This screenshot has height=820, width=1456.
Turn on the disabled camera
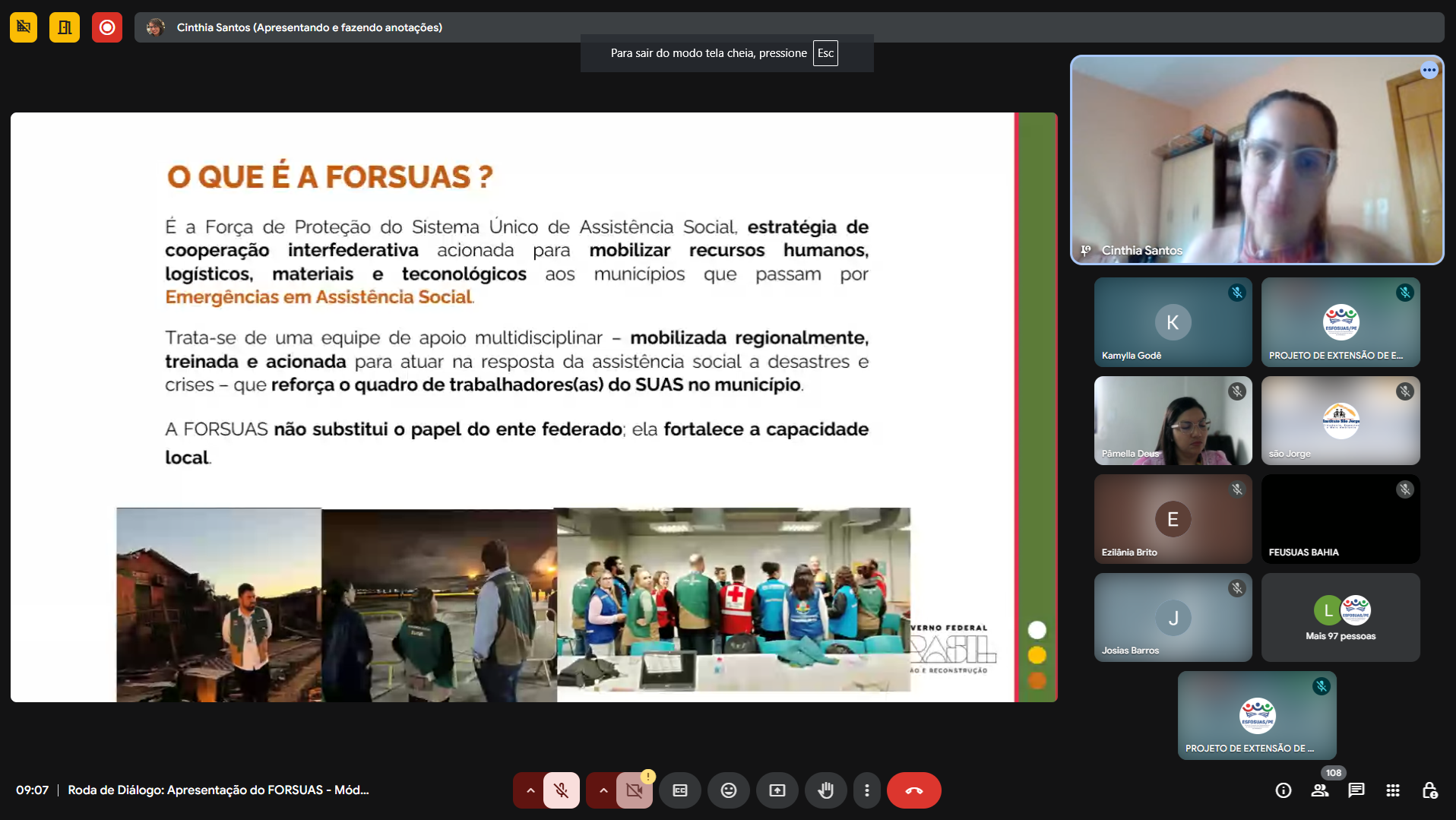coord(635,790)
